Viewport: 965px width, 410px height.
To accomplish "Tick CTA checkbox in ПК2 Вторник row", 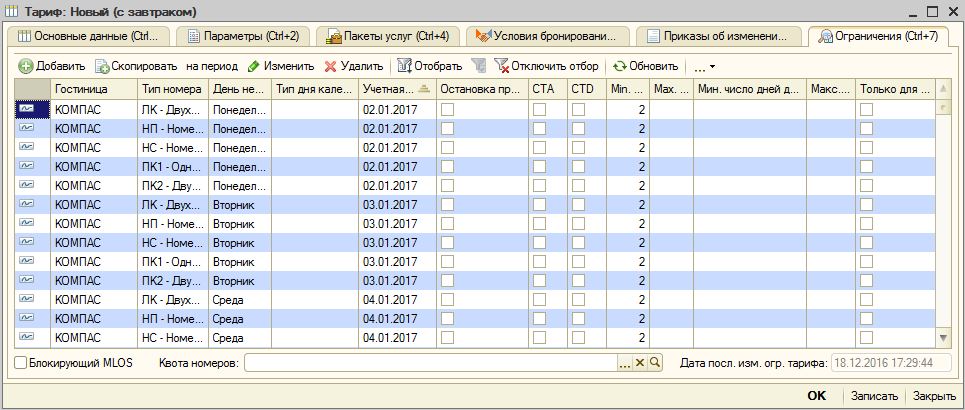I will click(x=539, y=281).
